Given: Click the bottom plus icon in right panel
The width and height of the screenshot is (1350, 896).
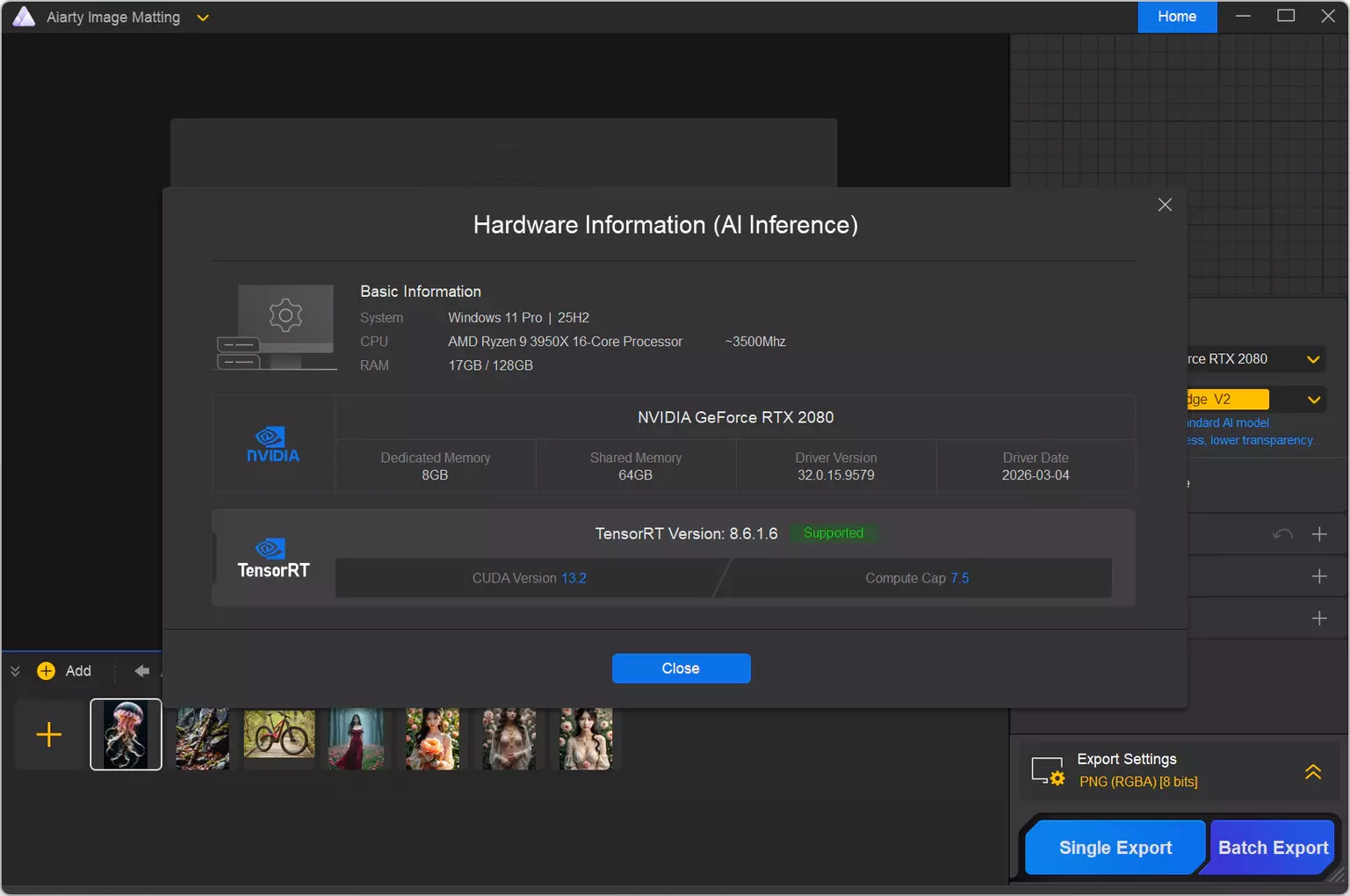Looking at the screenshot, I should click(1318, 618).
